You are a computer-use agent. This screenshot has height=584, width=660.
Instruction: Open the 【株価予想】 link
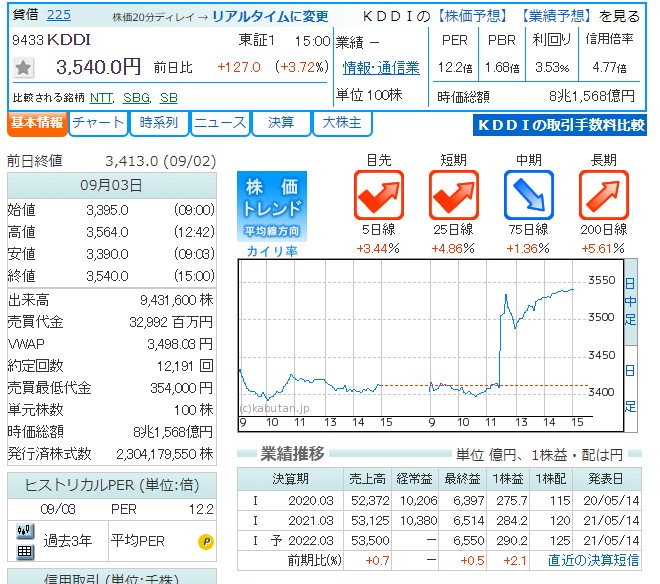tap(472, 16)
